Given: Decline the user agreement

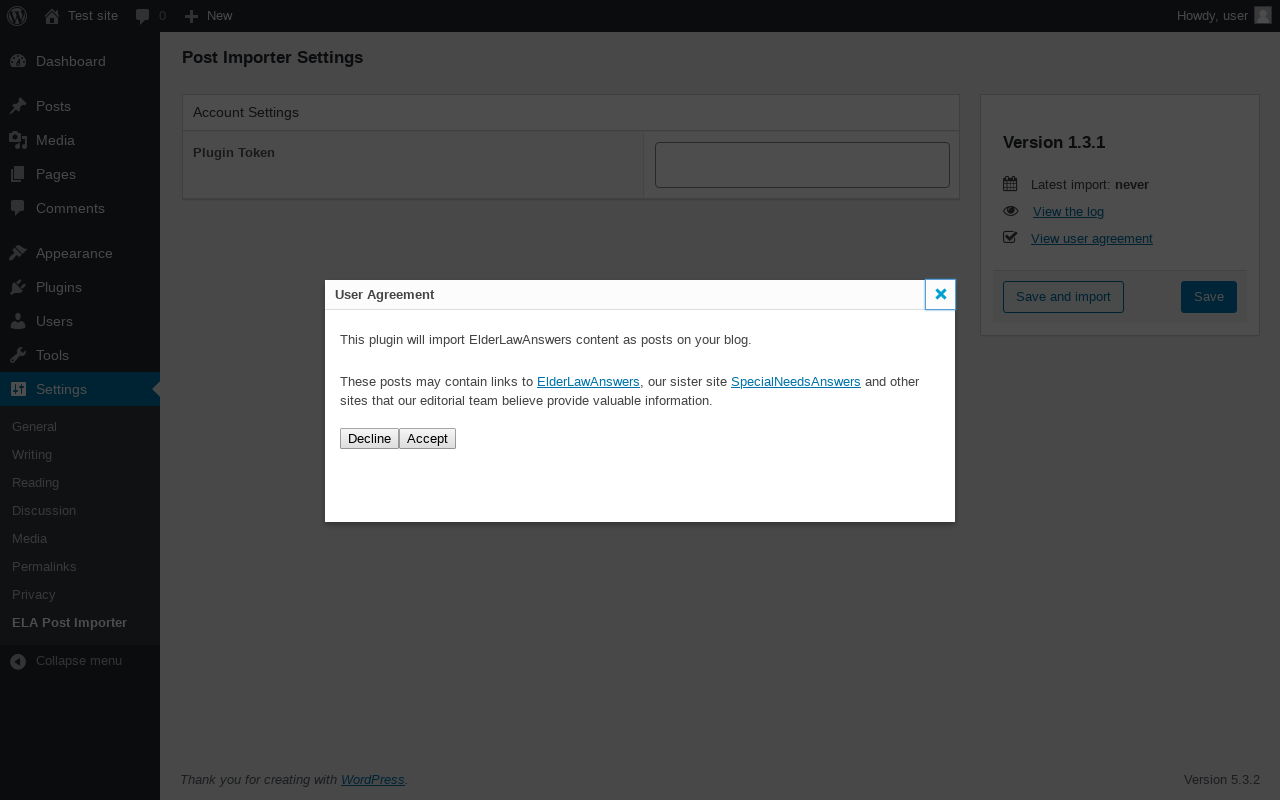Looking at the screenshot, I should [369, 438].
